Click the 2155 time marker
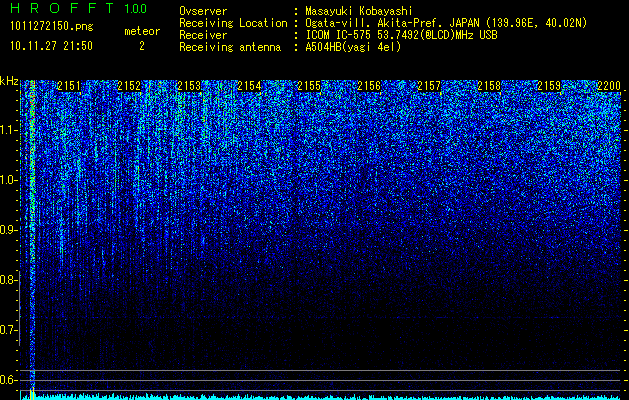Viewport: 629px width, 400px height. 309,86
